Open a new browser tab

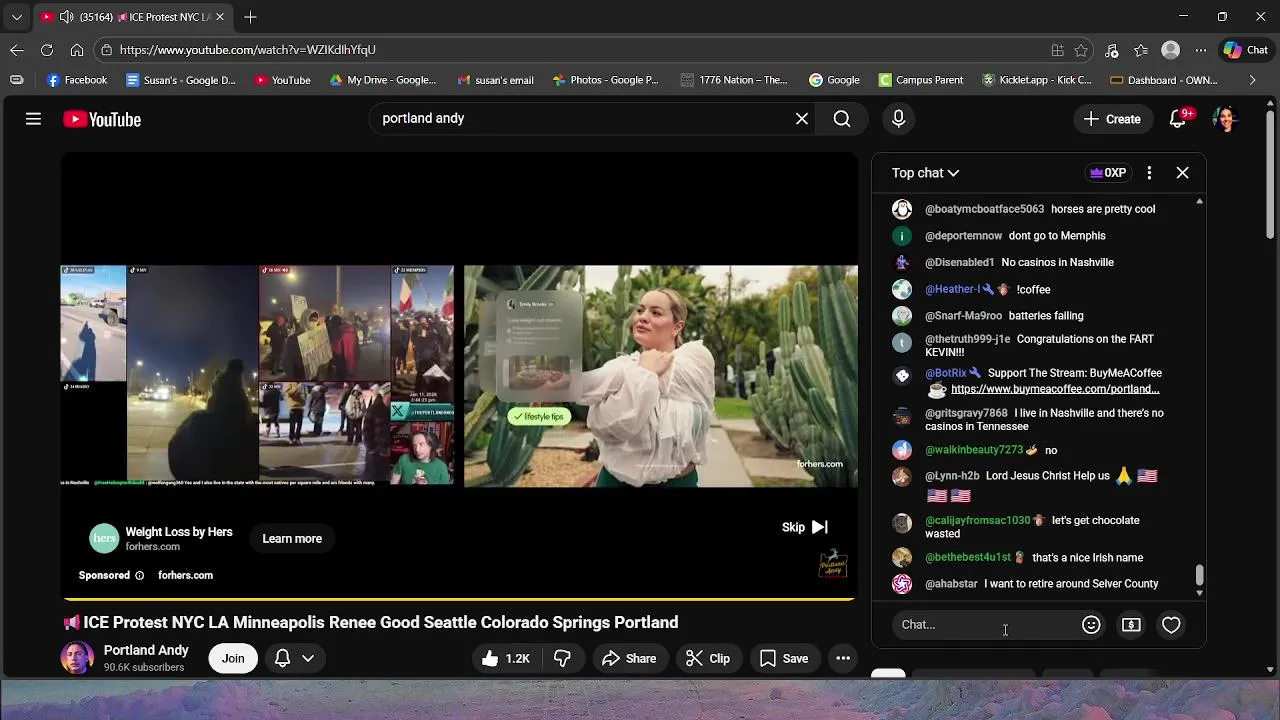point(250,17)
